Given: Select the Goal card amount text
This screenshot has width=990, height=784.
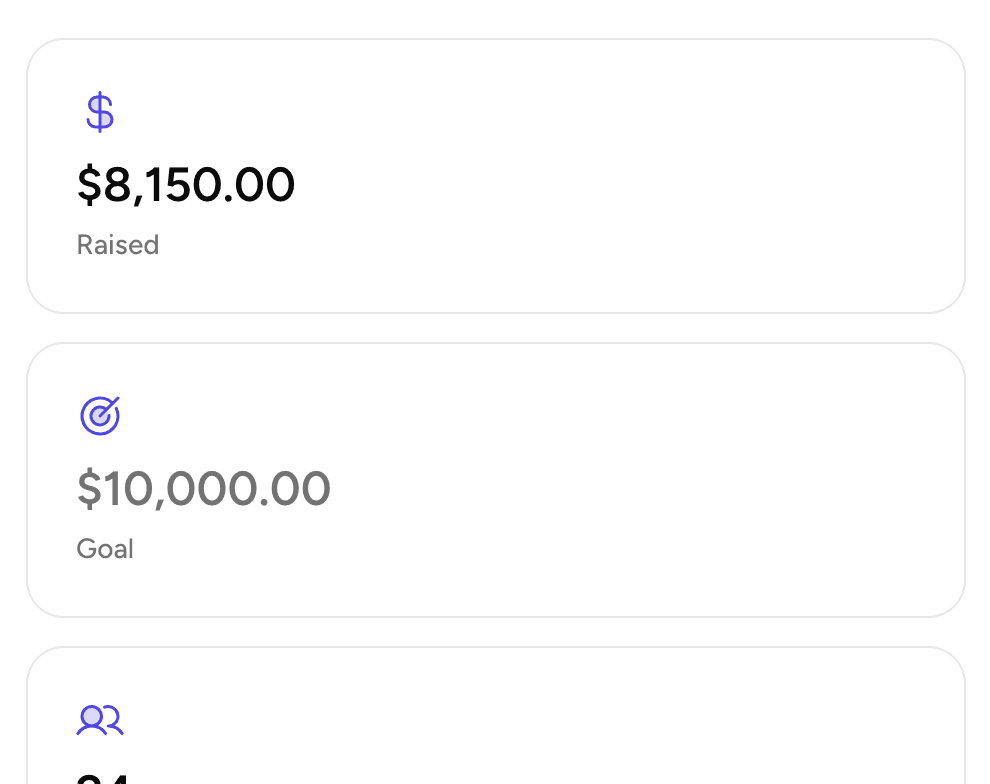Looking at the screenshot, I should [204, 488].
